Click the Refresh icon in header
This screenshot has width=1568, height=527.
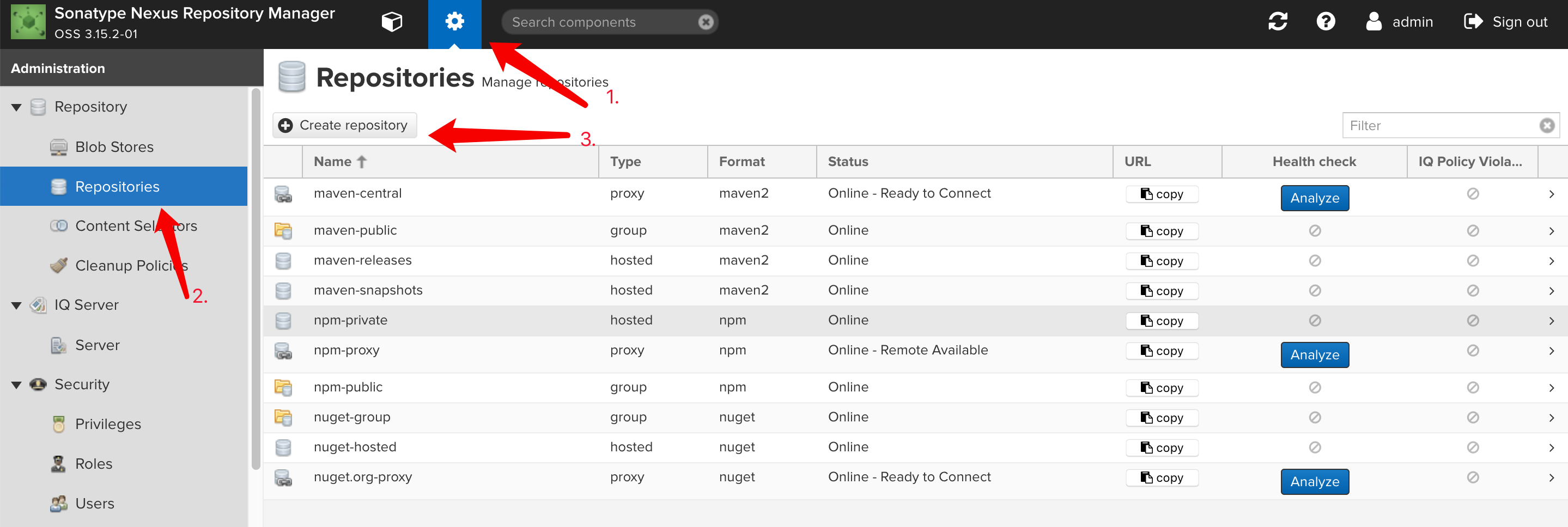coord(1278,22)
